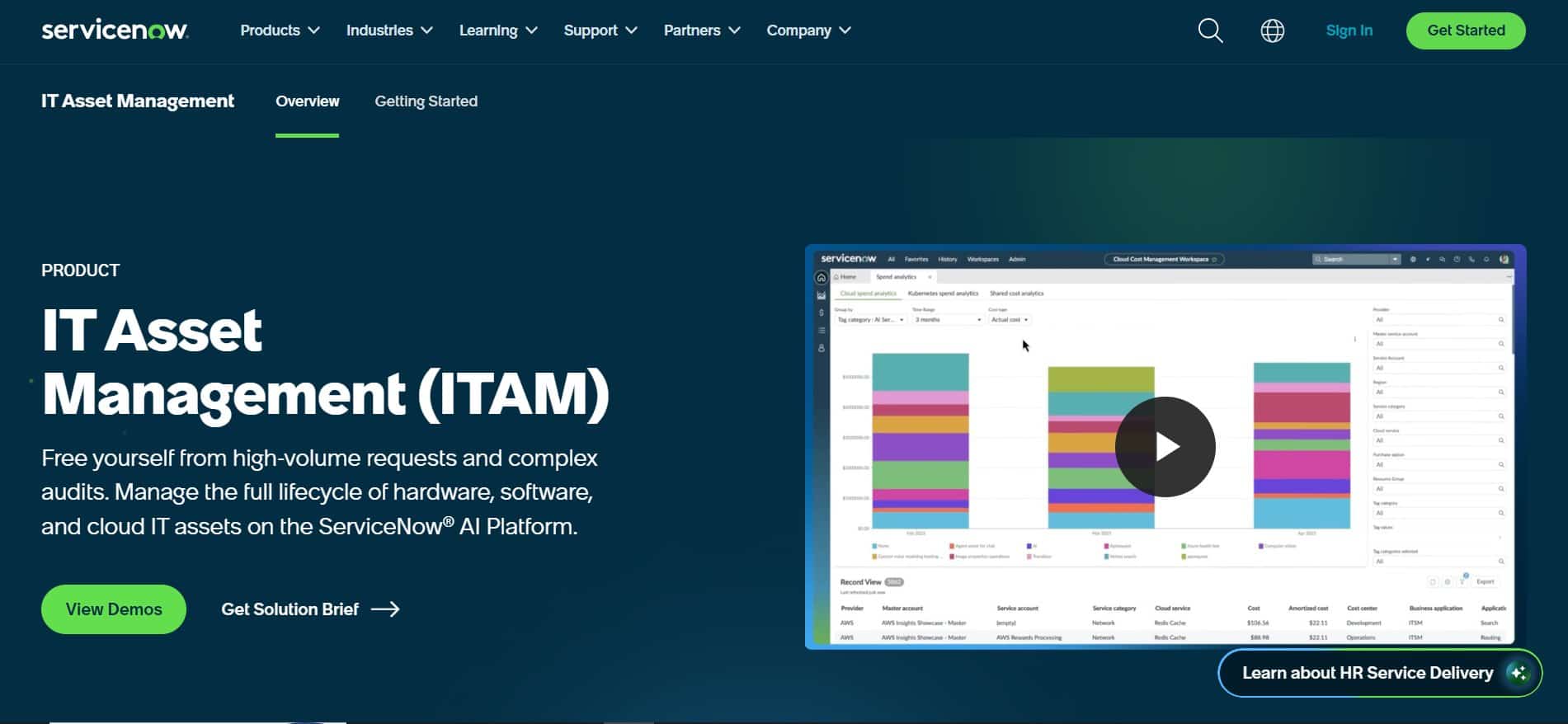
Task: Click the sparkle AI assistant icon
Action: pos(1519,673)
